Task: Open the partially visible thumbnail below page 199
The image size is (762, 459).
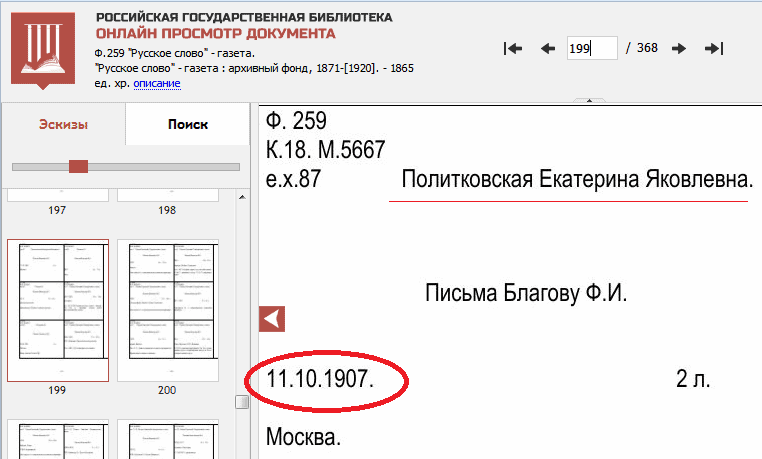Action: 57,440
